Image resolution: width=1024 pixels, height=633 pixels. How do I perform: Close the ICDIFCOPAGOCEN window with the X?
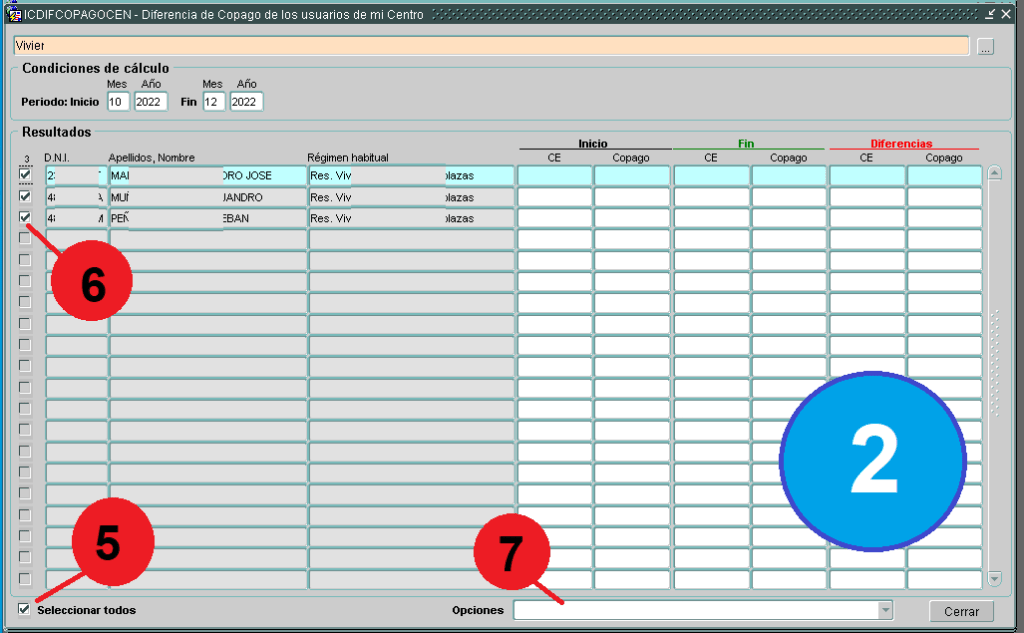pyautogui.click(x=1006, y=15)
